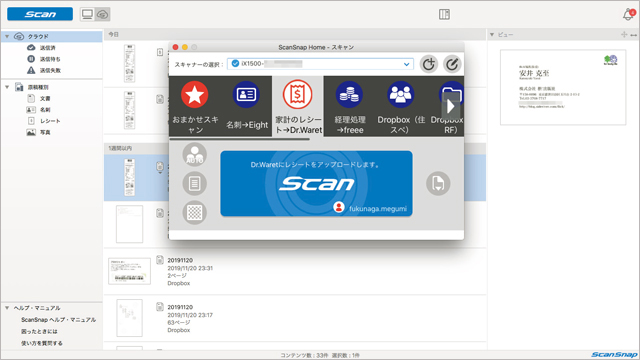Select the thumbnail of 20191120 23:31 document
The image size is (640, 360).
tap(129, 271)
